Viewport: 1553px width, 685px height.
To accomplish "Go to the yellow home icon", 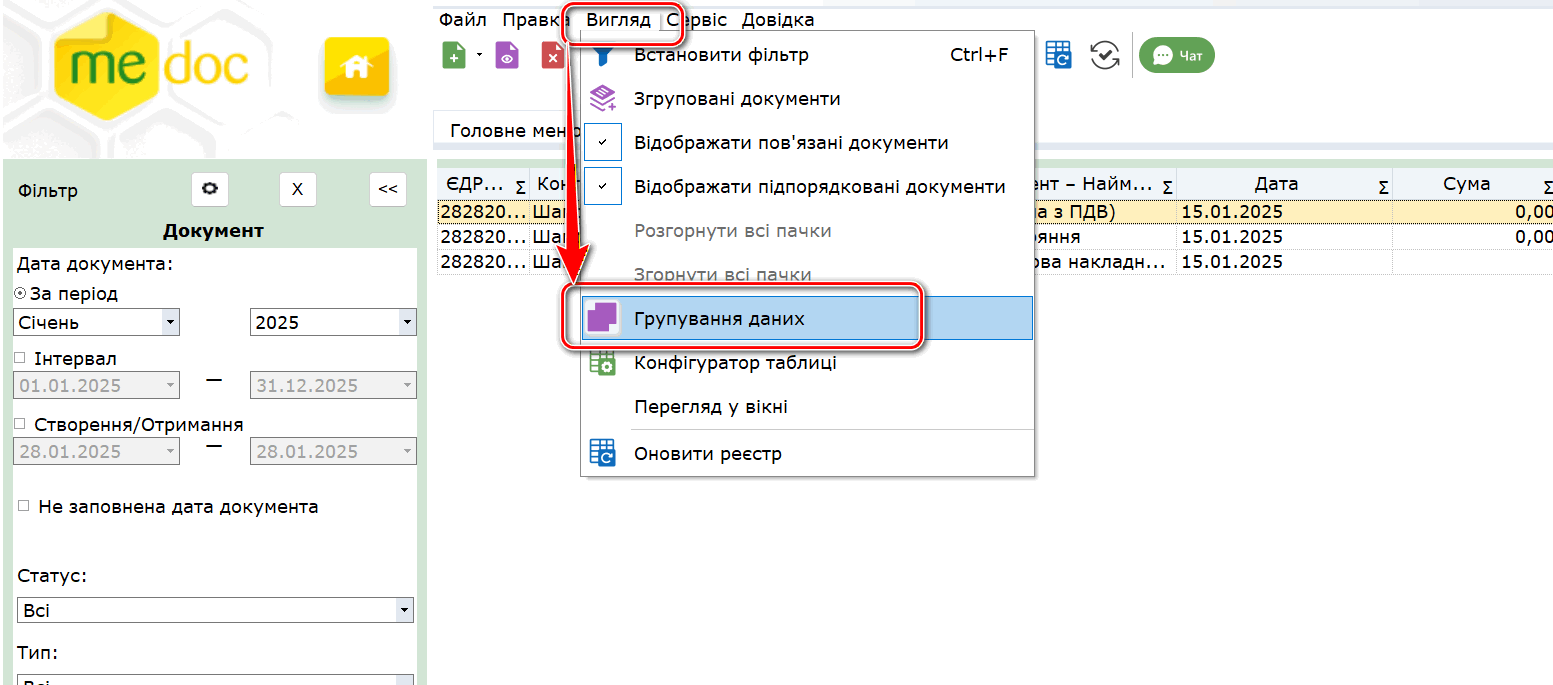I will (355, 68).
